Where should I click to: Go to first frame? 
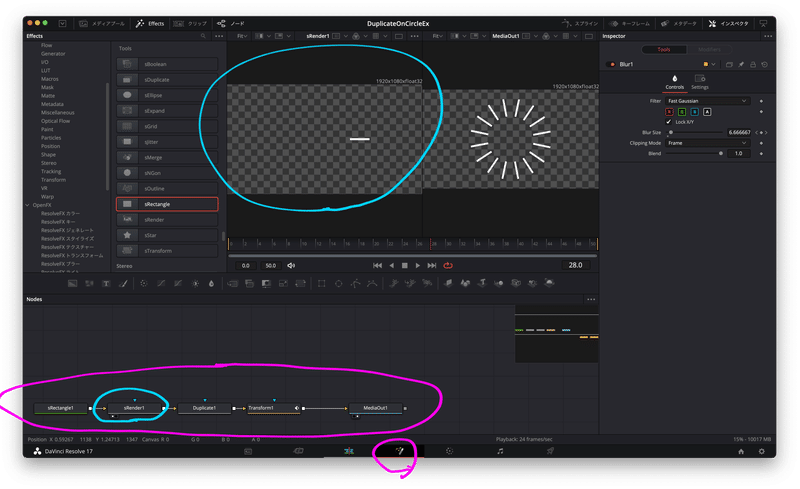pyautogui.click(x=378, y=265)
